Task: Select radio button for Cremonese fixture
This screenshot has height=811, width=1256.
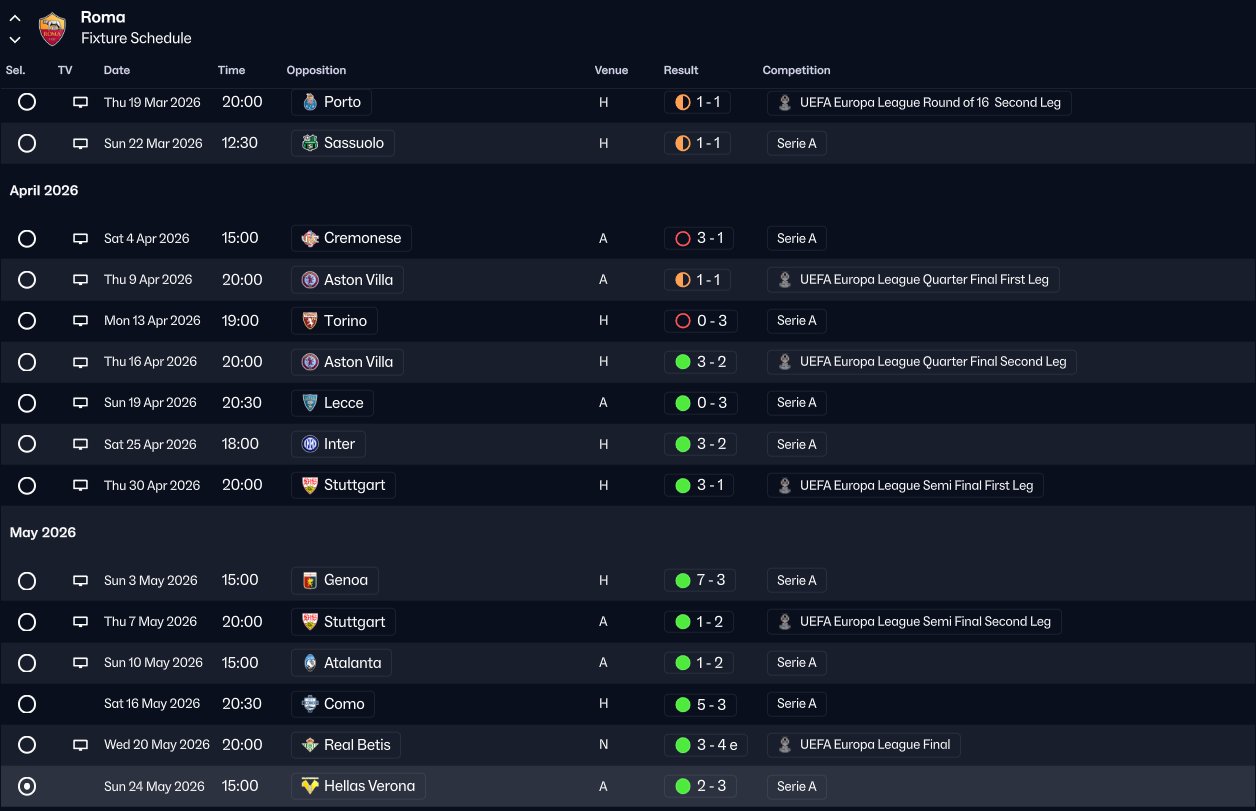Action: [x=27, y=239]
